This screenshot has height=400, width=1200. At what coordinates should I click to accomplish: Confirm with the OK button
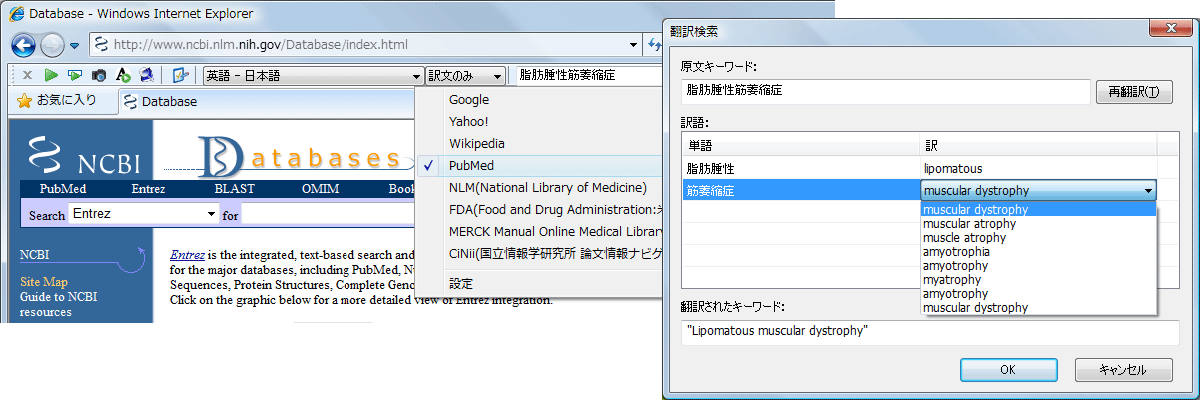[x=1009, y=369]
